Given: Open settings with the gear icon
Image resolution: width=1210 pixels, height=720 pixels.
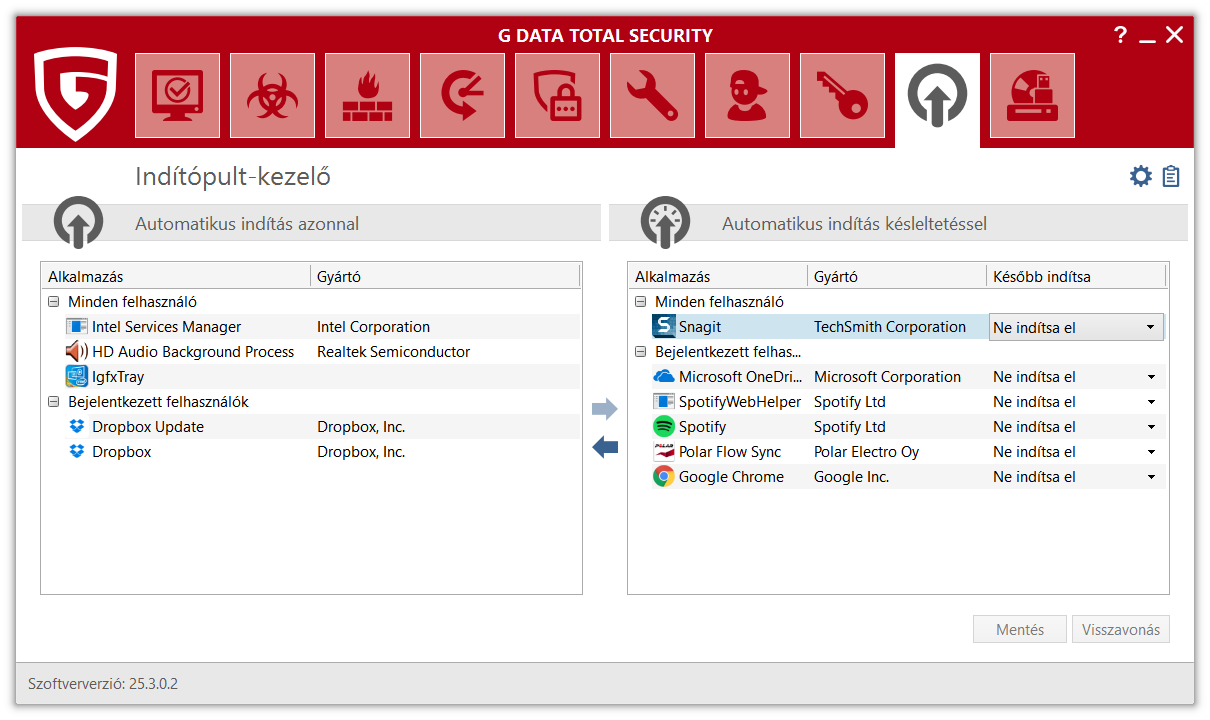Looking at the screenshot, I should (1141, 177).
